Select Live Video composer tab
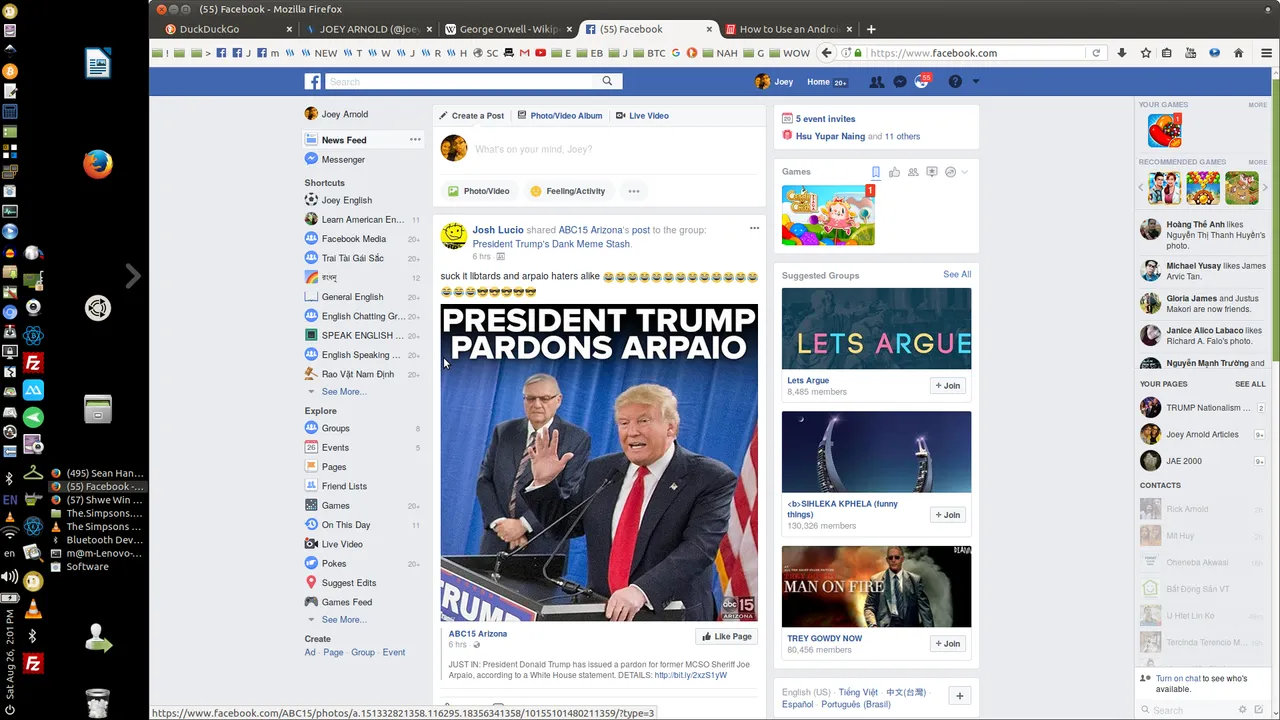1280x720 pixels. (642, 116)
